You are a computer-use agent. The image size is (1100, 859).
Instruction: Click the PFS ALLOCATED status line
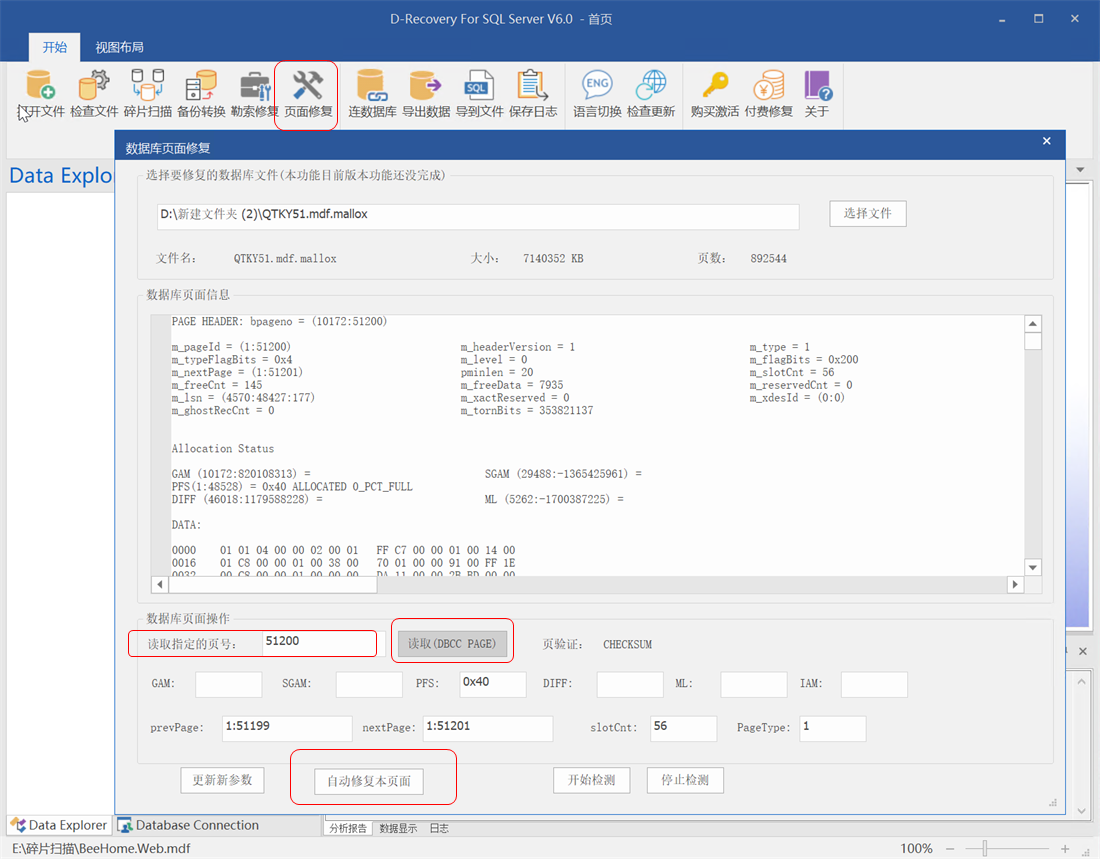(x=292, y=486)
